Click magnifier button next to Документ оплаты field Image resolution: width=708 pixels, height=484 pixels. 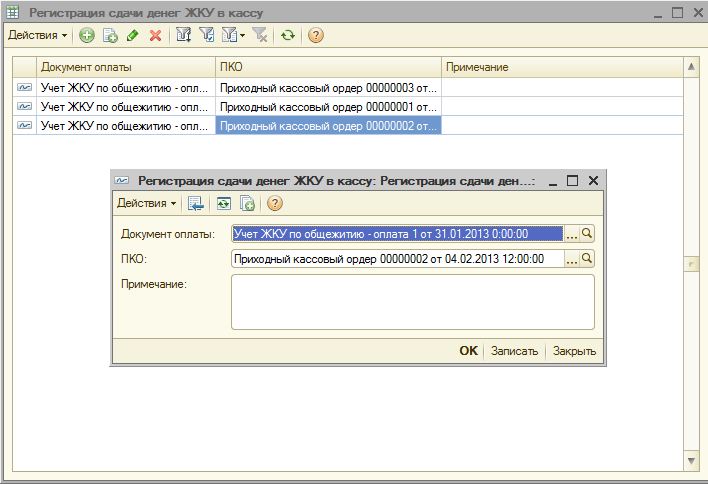tap(588, 234)
